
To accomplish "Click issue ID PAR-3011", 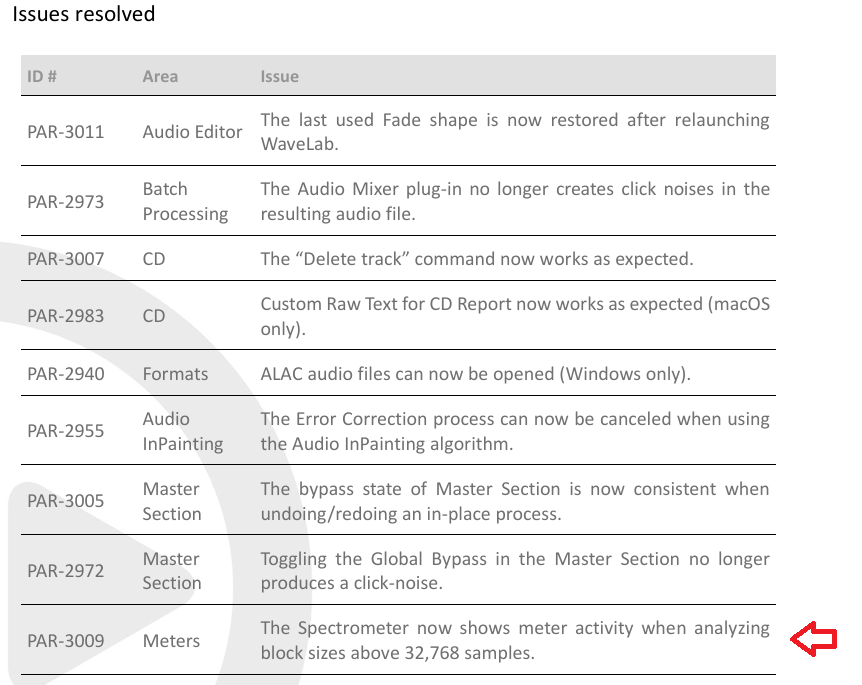I will [x=66, y=131].
